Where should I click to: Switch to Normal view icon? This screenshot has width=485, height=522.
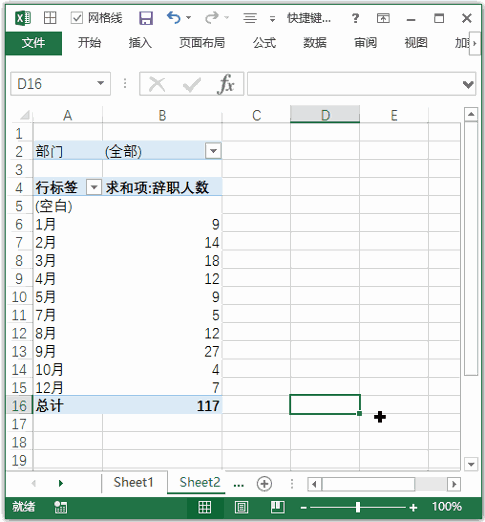tap(204, 507)
